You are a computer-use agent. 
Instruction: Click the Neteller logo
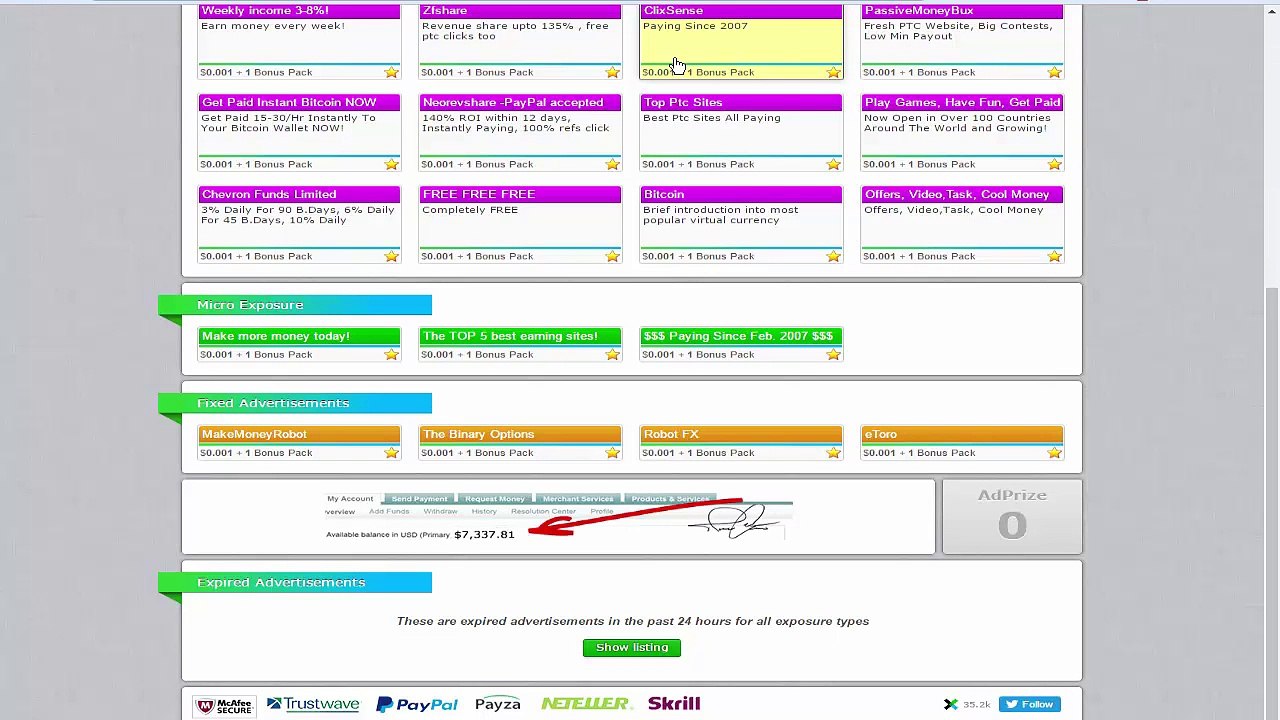click(x=585, y=704)
